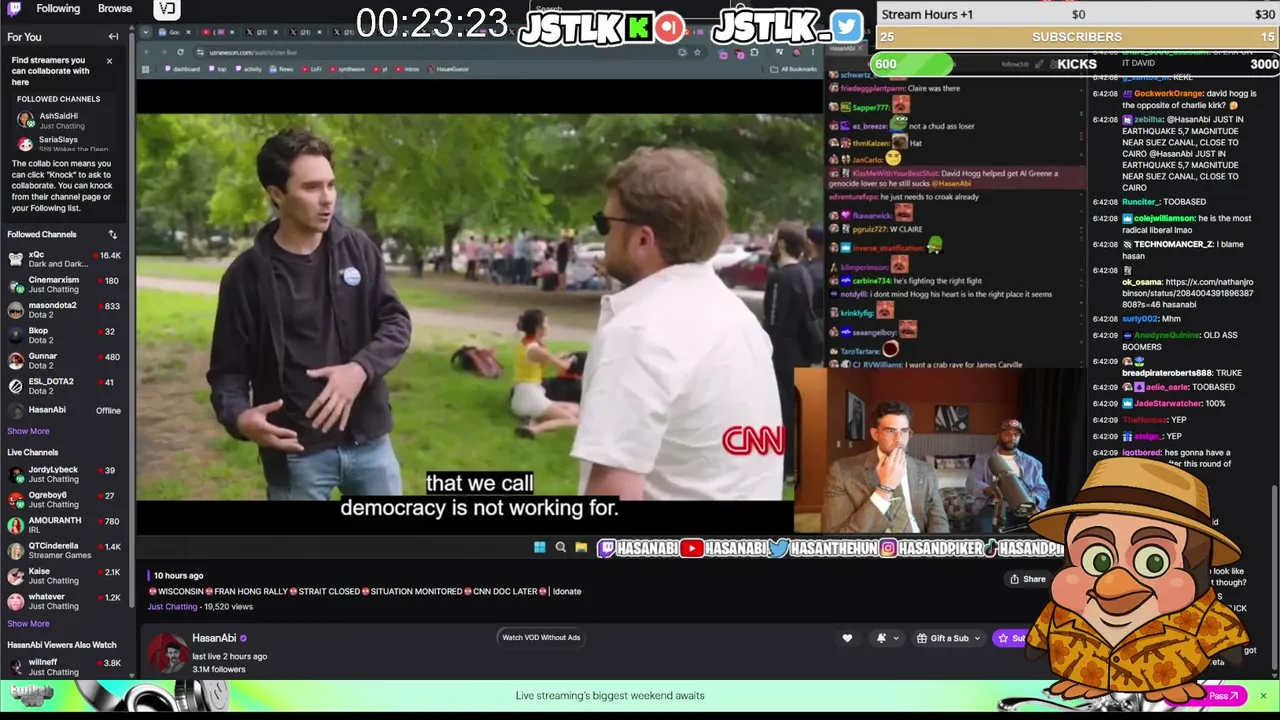The width and height of the screenshot is (1280, 720).
Task: Click the Share button
Action: 1028,579
